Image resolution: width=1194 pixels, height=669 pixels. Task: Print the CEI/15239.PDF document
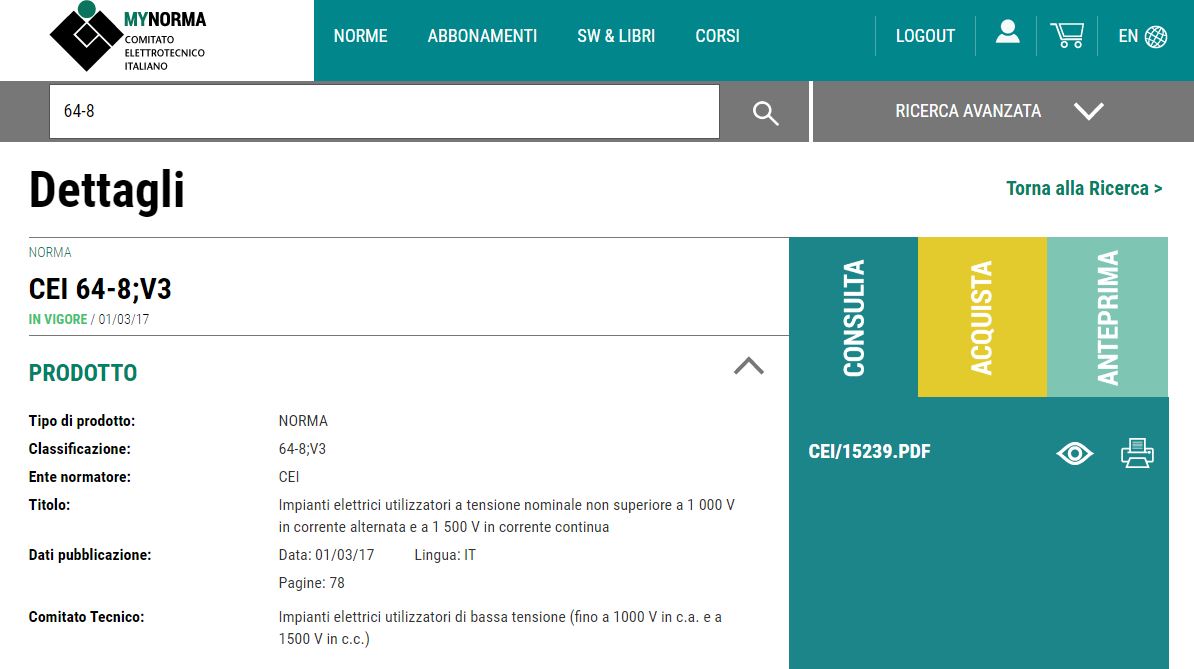(1137, 453)
